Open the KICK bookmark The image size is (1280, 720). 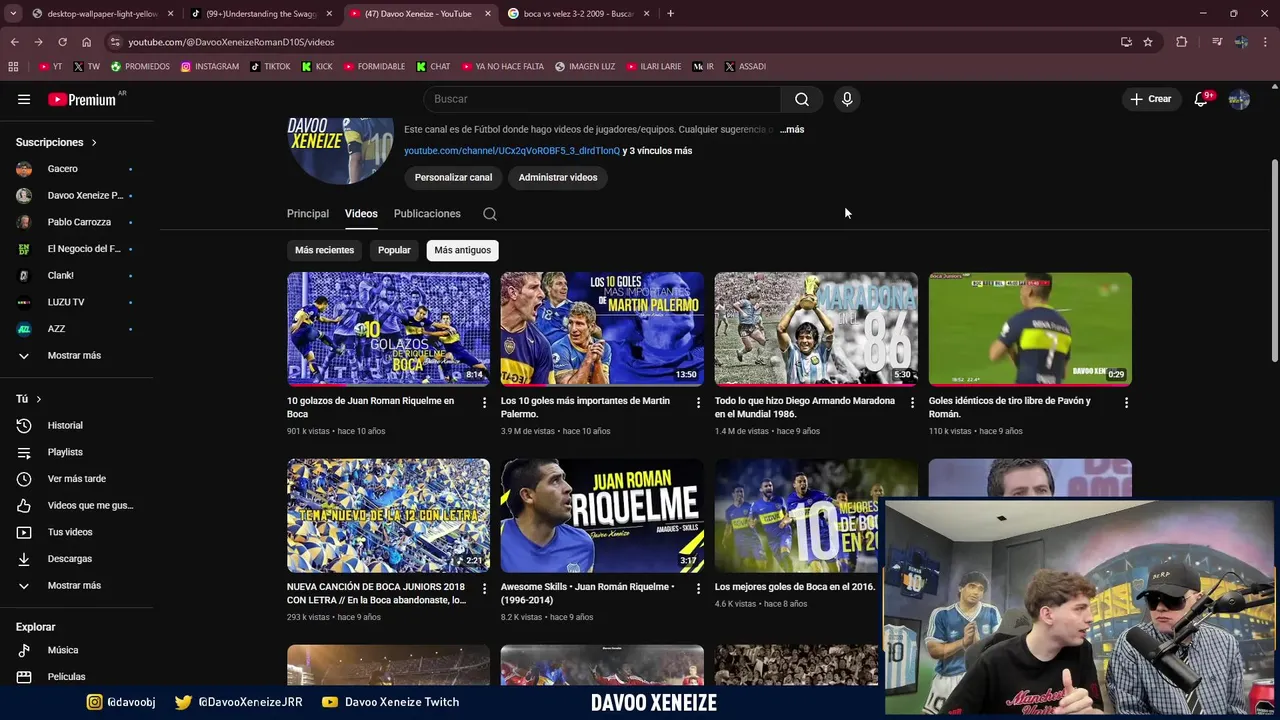(317, 66)
